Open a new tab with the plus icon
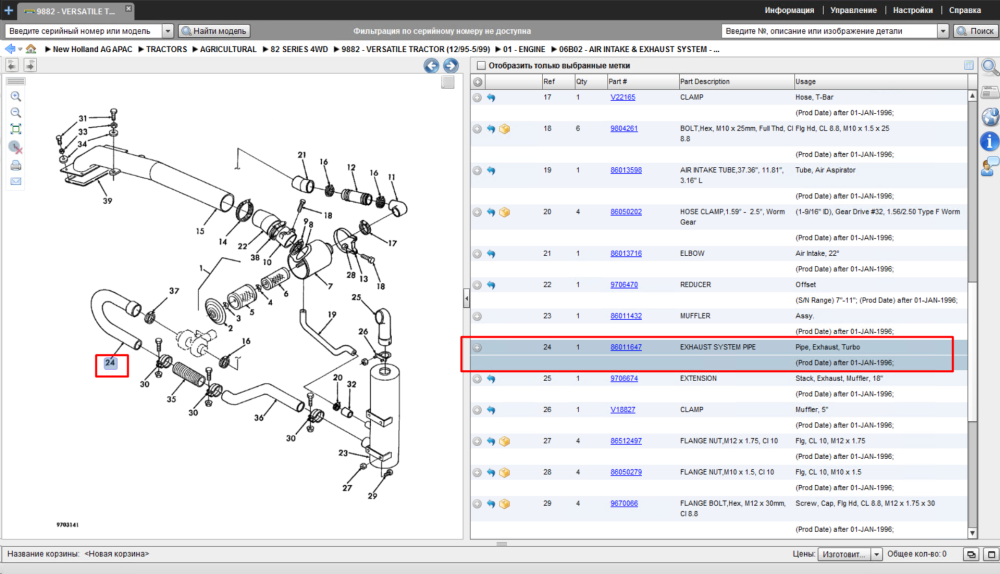Screen dimensions: 1000x574 (8, 10)
